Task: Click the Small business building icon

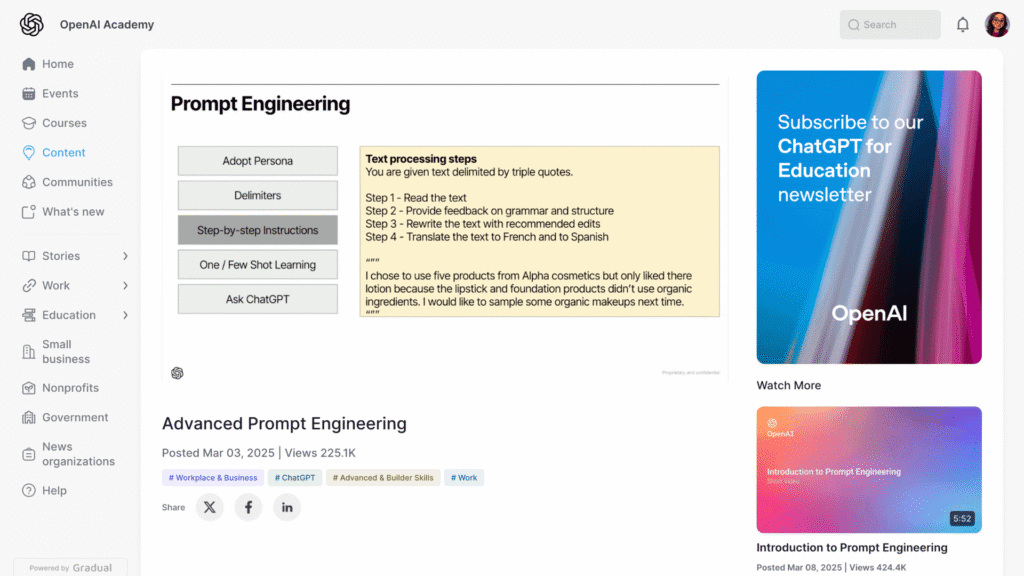Action: 29,351
